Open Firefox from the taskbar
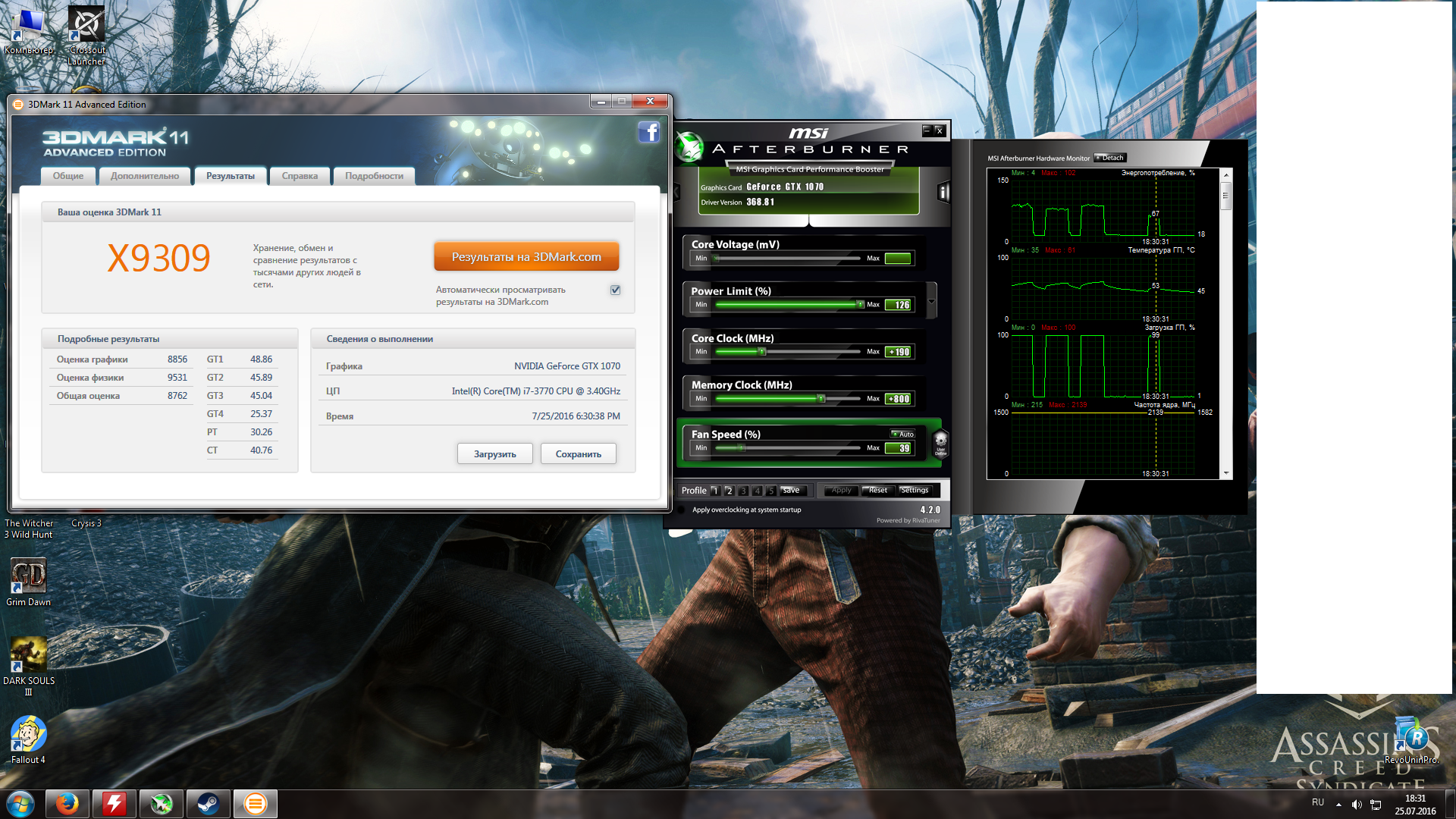The image size is (1456, 819). (67, 803)
